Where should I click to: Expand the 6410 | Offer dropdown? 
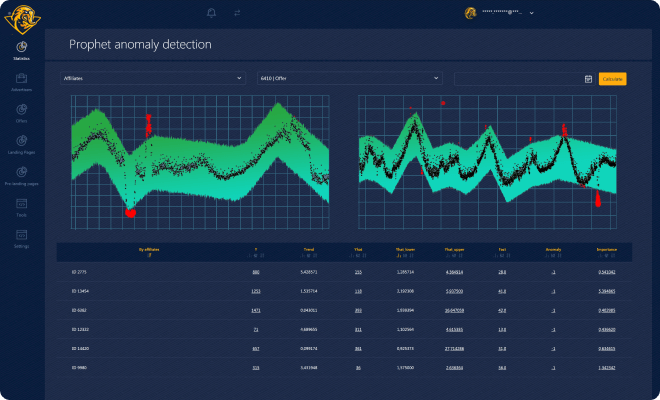tap(349, 78)
